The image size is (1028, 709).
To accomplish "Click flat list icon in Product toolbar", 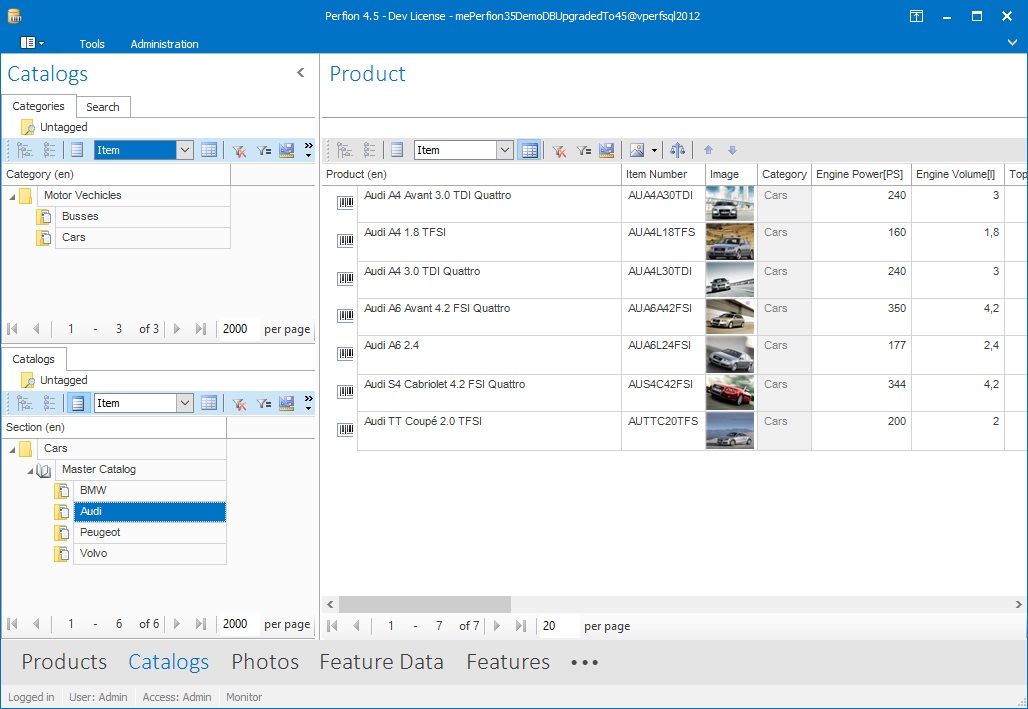I will click(369, 150).
